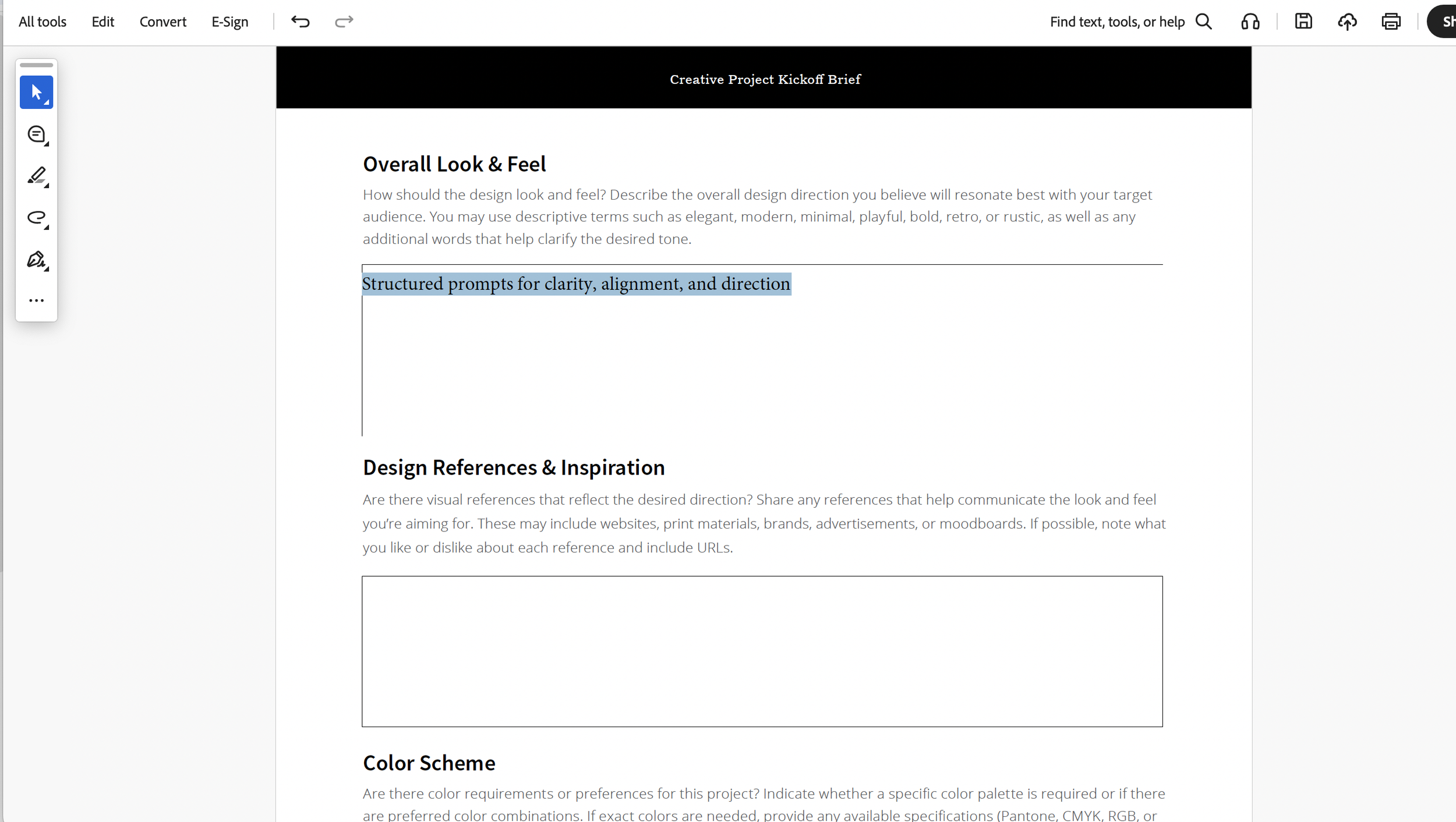Screen dimensions: 1456x822
Task: Open the Edit menu
Action: tap(103, 22)
